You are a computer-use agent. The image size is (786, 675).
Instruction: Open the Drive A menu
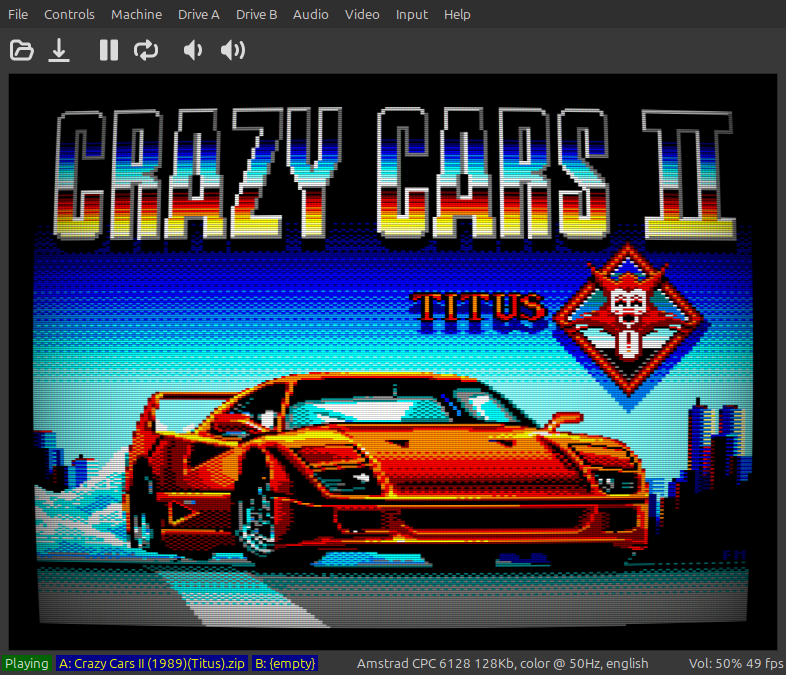click(x=199, y=15)
